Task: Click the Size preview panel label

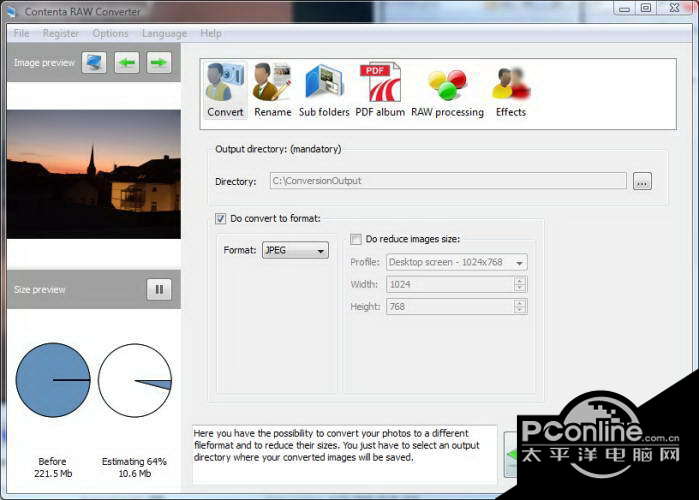Action: (x=39, y=290)
